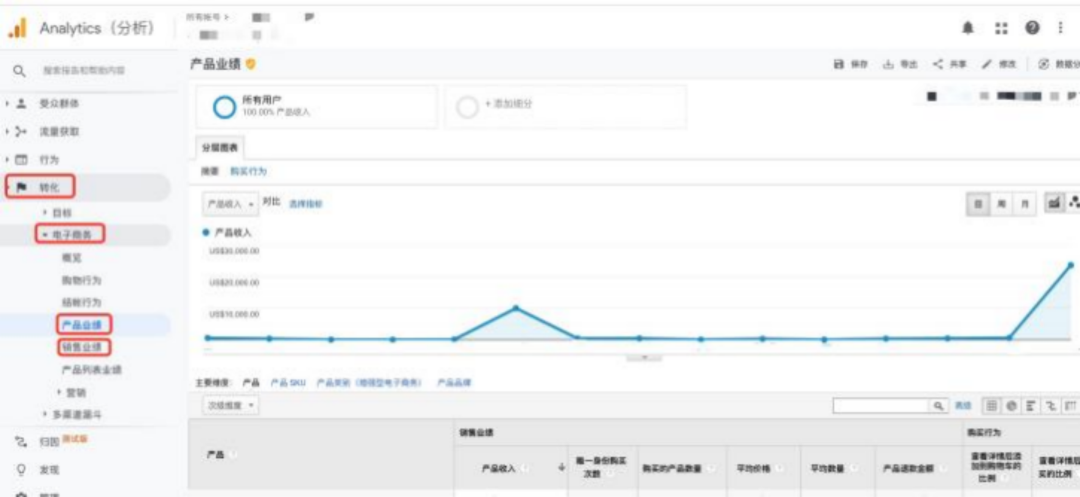
Task: Click the table search input field
Action: point(882,406)
